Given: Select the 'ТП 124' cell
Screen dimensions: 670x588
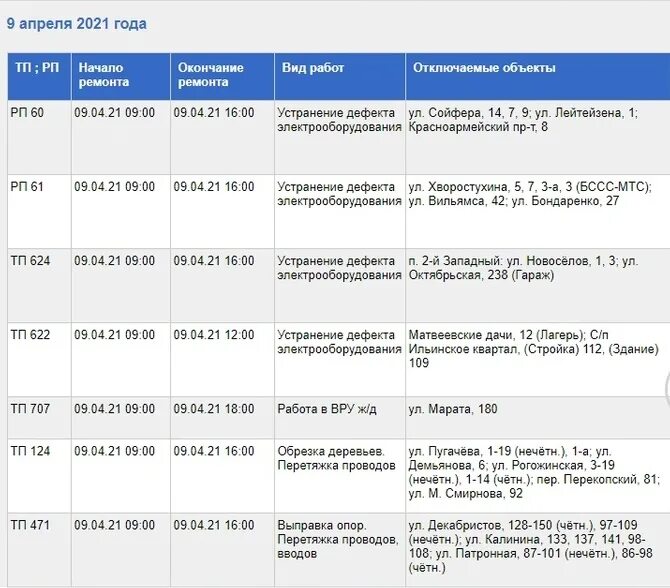Looking at the screenshot, I should [39, 476].
